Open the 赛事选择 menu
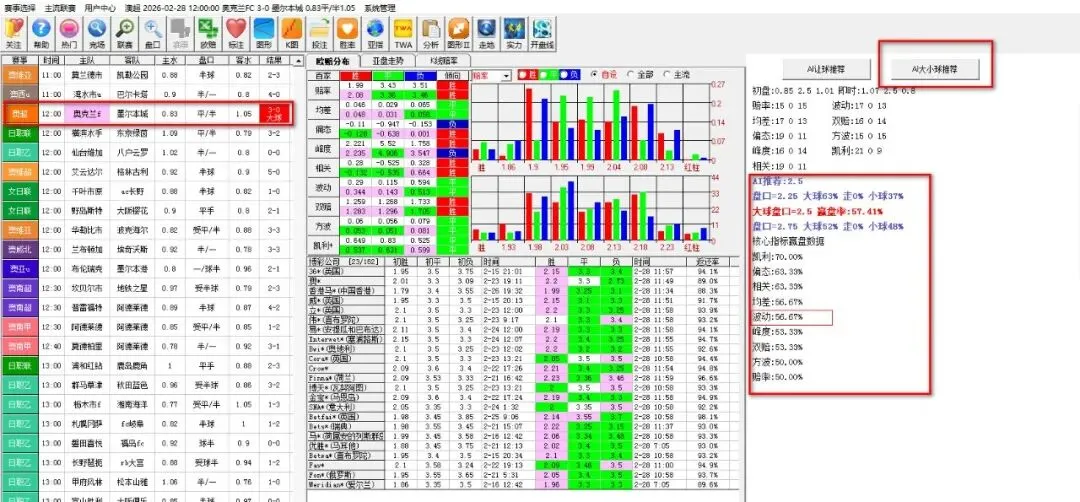Viewport: 1080px width, 502px height. point(19,8)
